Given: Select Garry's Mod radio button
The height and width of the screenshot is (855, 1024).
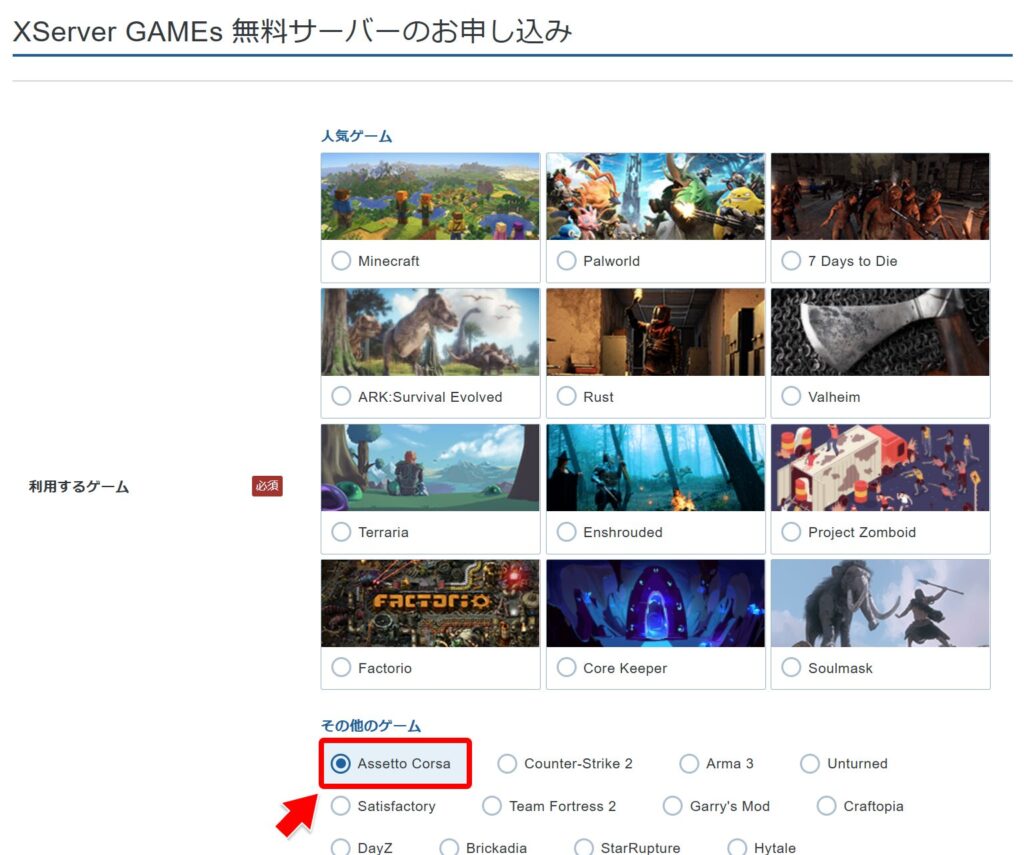Looking at the screenshot, I should (673, 806).
